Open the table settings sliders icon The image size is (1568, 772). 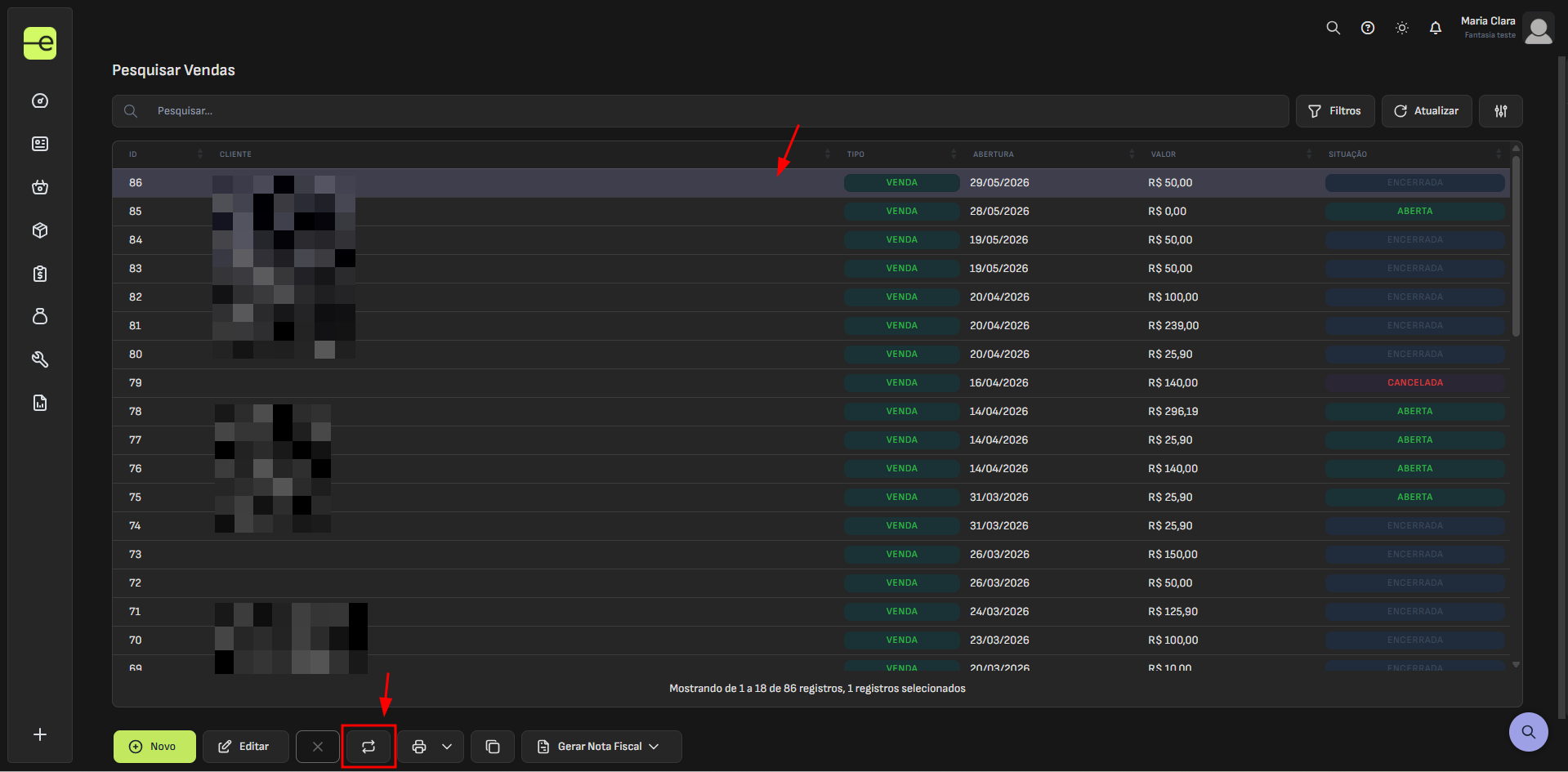(1501, 111)
